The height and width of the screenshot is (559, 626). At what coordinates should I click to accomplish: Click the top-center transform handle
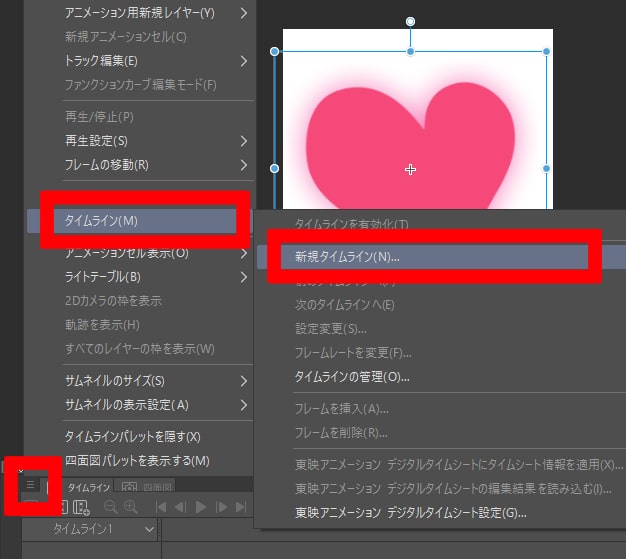[x=410, y=52]
